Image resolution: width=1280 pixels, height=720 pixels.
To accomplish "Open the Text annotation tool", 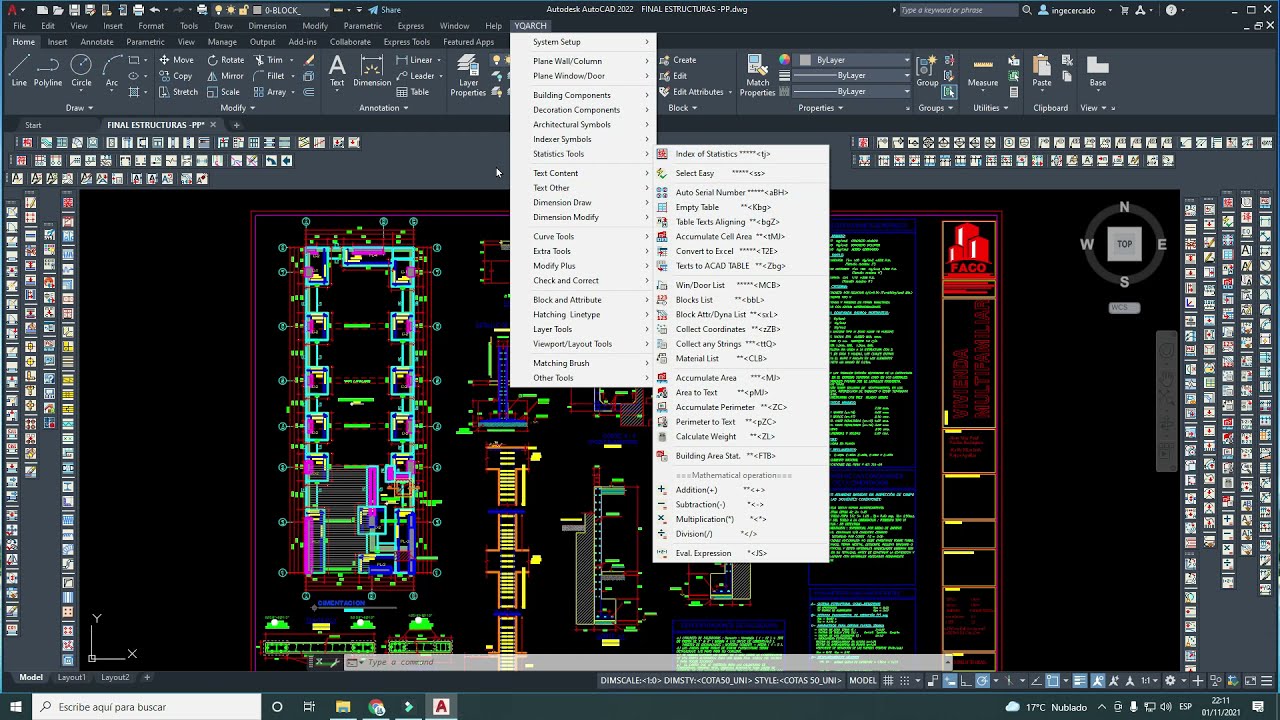I will (338, 71).
